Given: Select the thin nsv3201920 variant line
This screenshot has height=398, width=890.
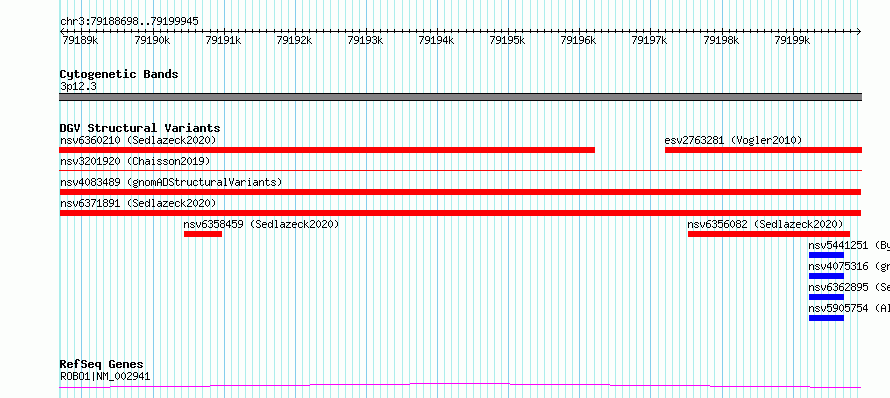Looking at the screenshot, I should [460, 170].
